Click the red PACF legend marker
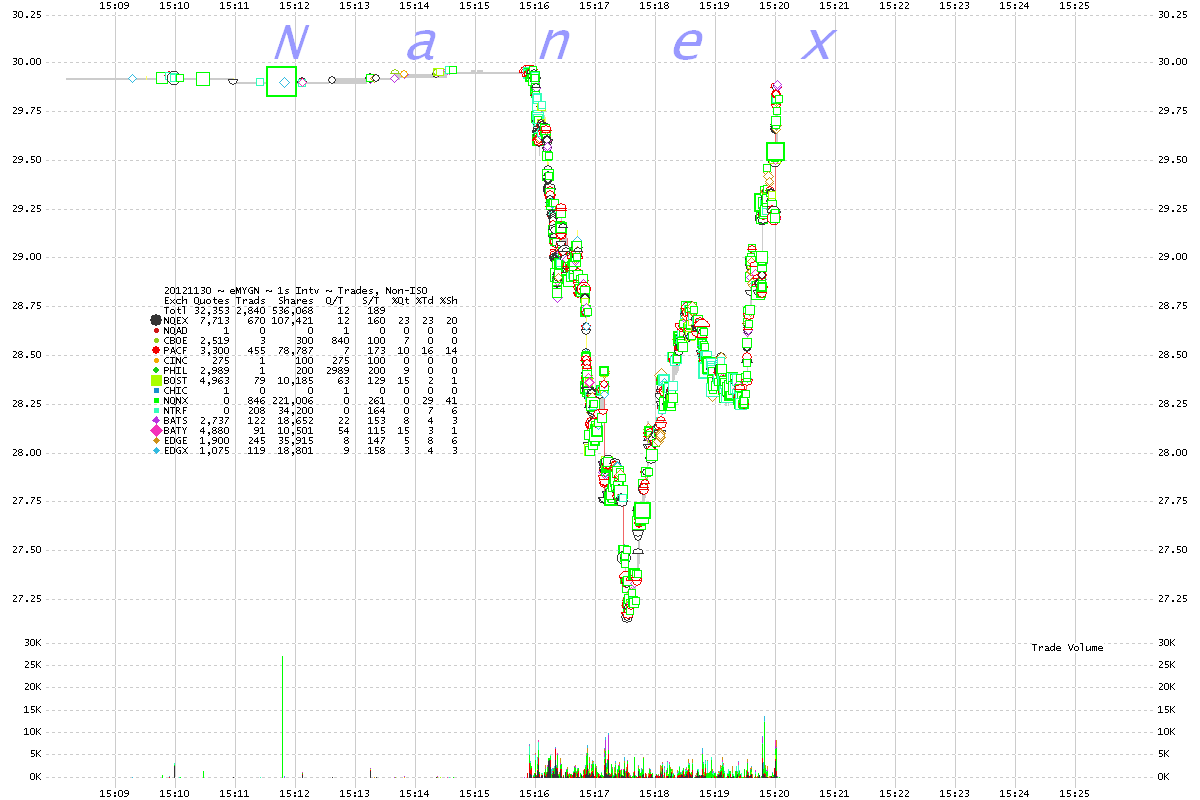Screen dimensions: 1200x800 click(155, 351)
